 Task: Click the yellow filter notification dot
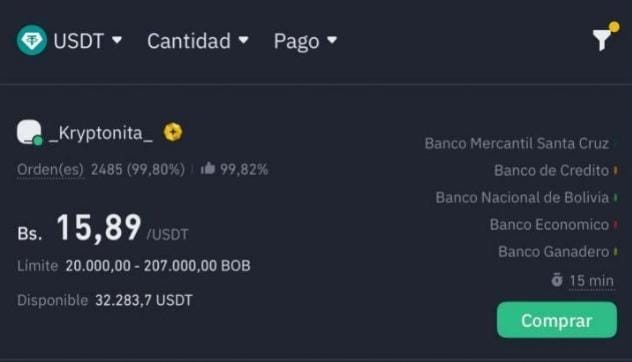coord(614,27)
